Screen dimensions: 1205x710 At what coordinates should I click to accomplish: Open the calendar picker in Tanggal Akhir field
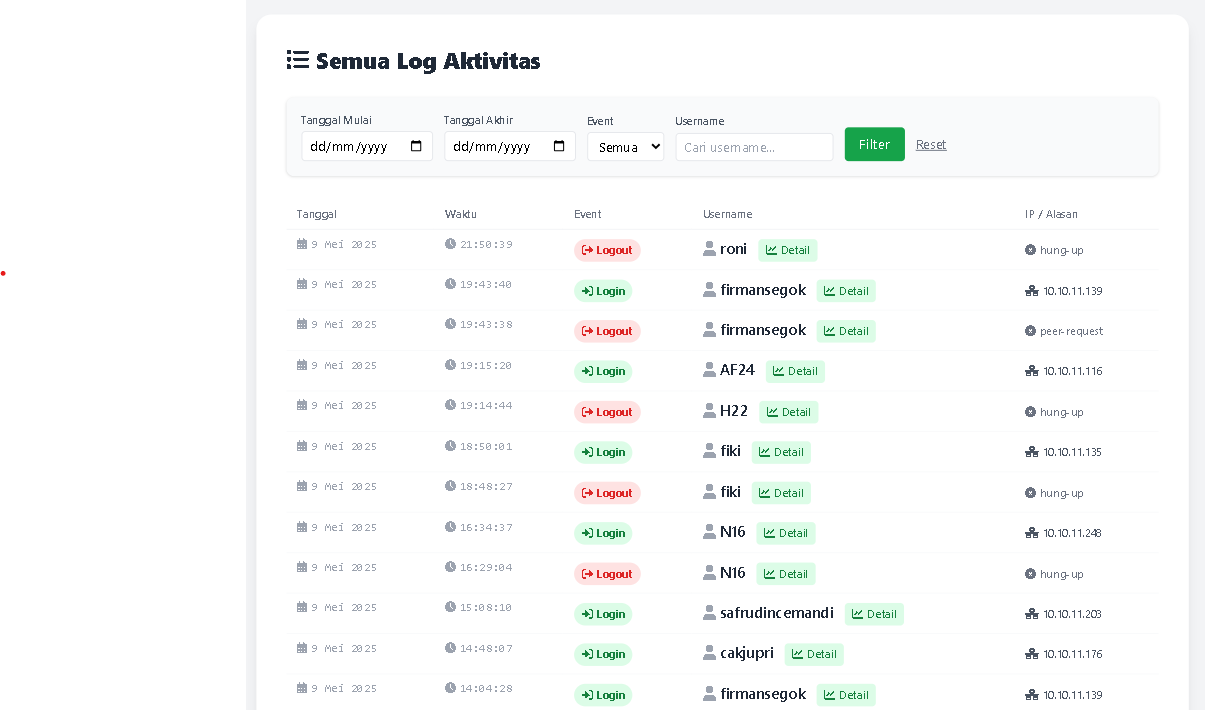coord(560,146)
